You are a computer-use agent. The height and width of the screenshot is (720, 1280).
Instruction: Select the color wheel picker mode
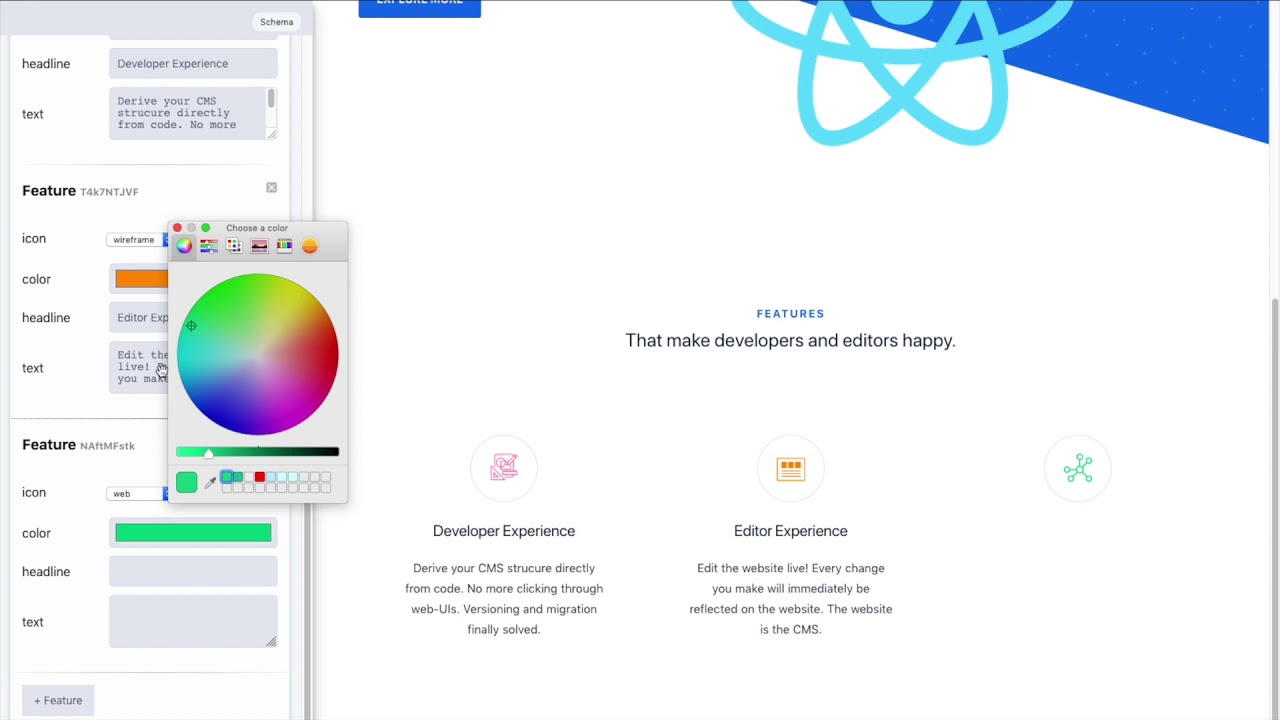tap(184, 246)
